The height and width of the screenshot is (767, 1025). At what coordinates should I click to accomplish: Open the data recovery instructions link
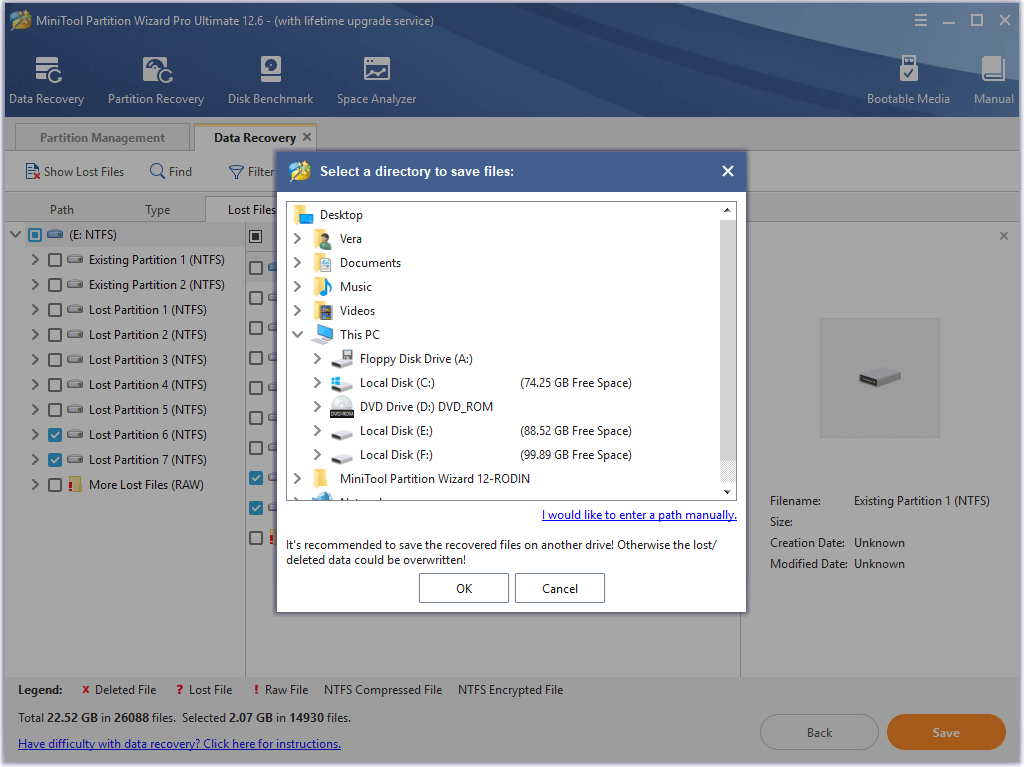point(179,744)
